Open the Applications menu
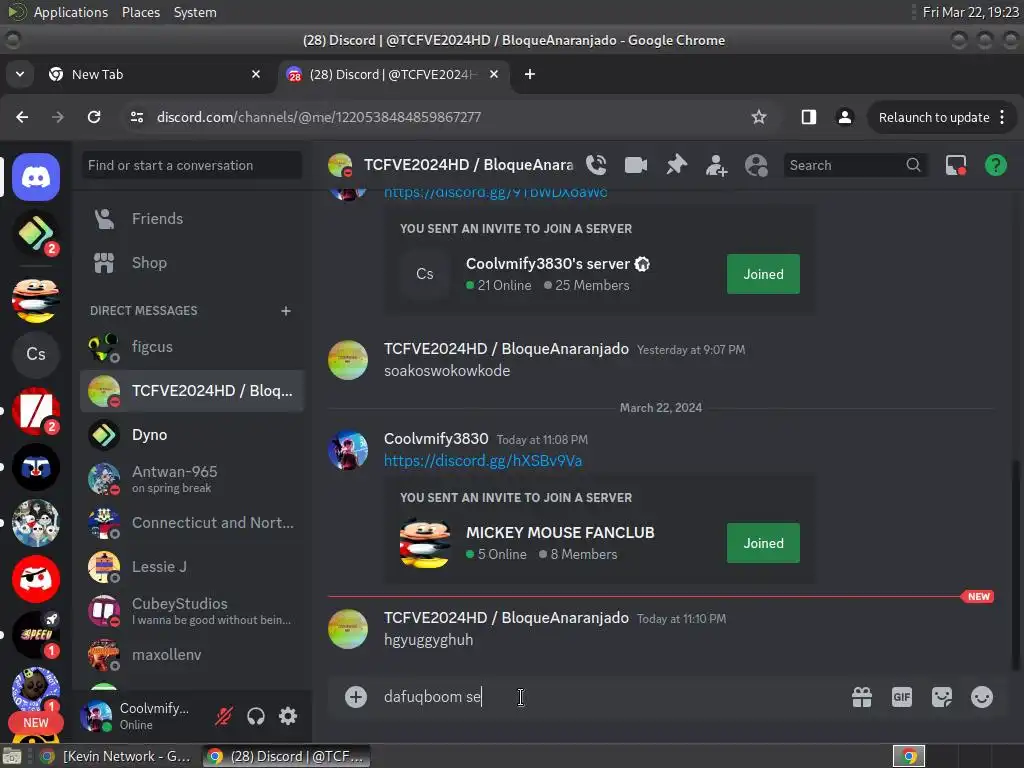The height and width of the screenshot is (768, 1024). (x=71, y=12)
